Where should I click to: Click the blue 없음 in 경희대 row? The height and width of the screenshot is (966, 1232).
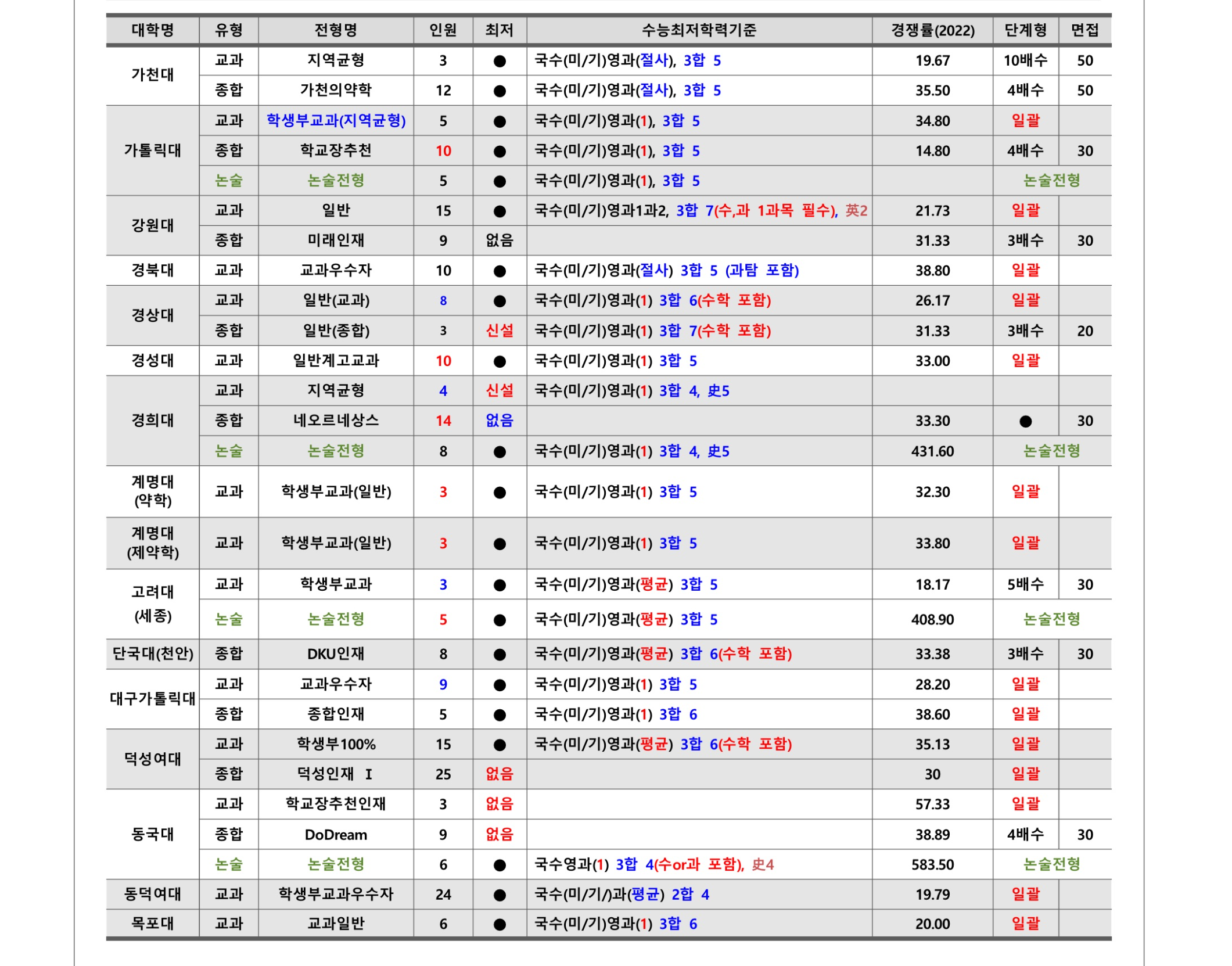[499, 420]
